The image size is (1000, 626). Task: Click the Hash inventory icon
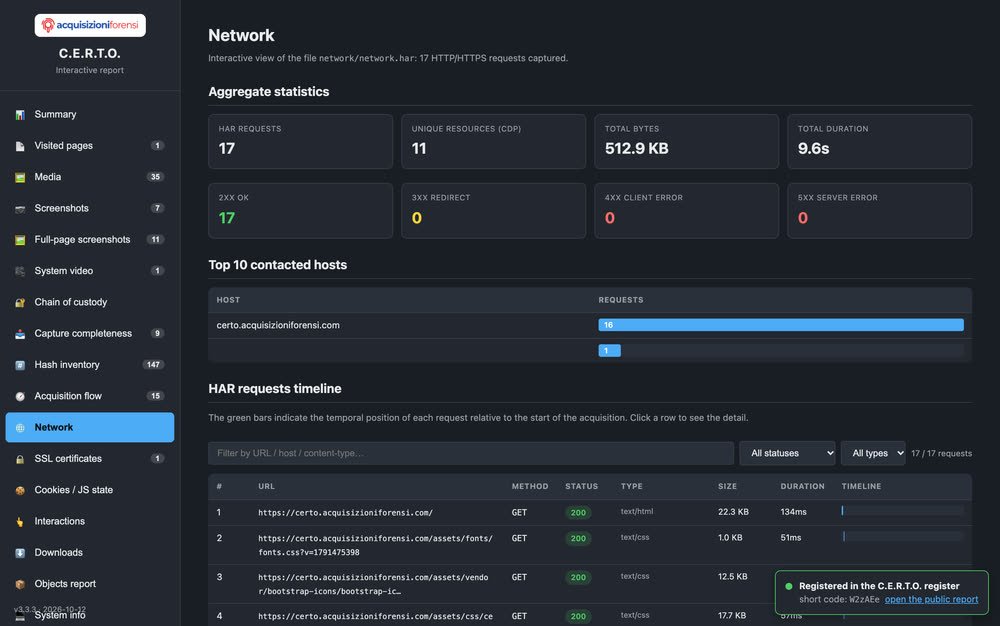click(x=20, y=365)
